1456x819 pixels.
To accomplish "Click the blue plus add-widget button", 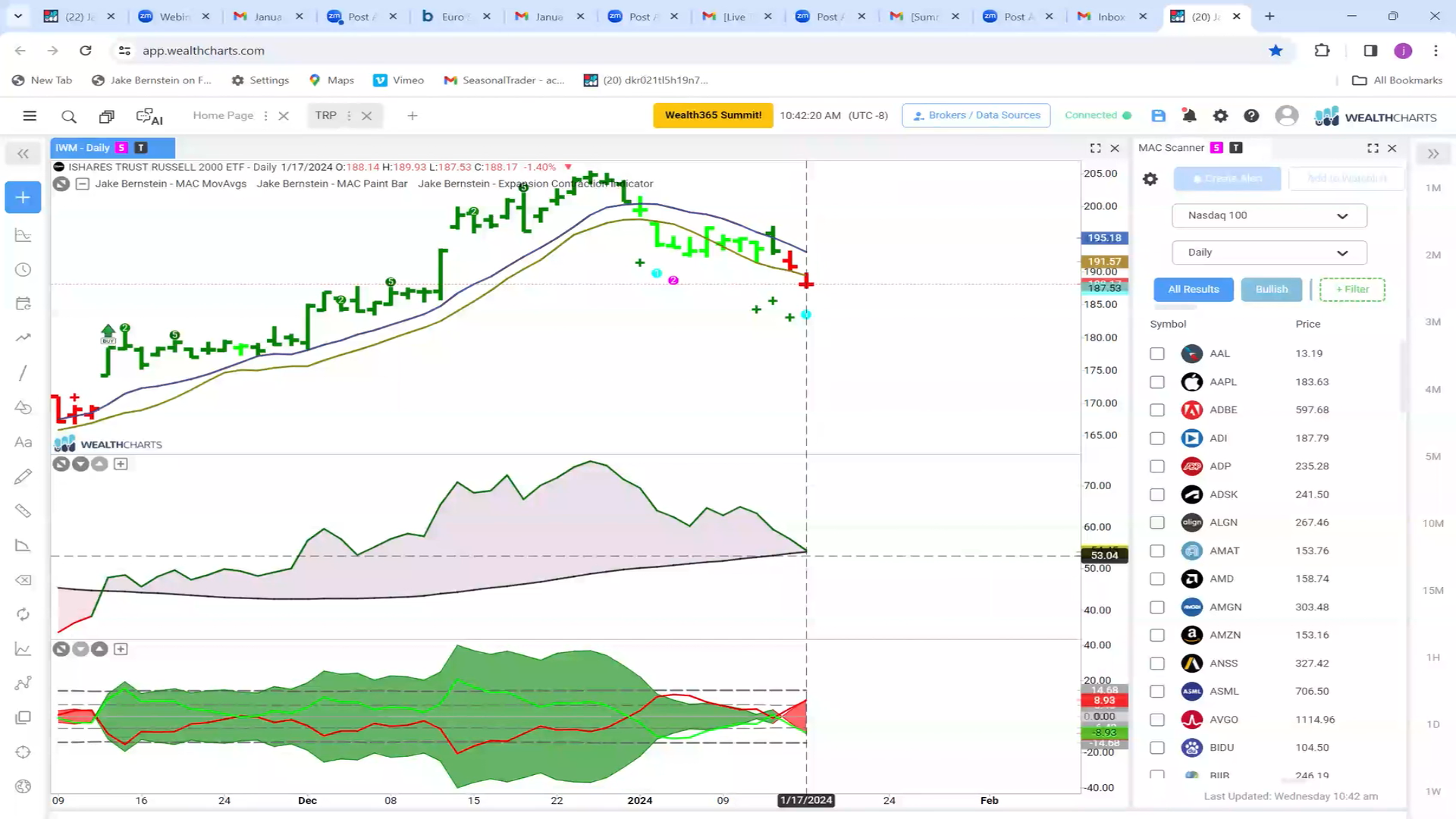I will coord(23,197).
